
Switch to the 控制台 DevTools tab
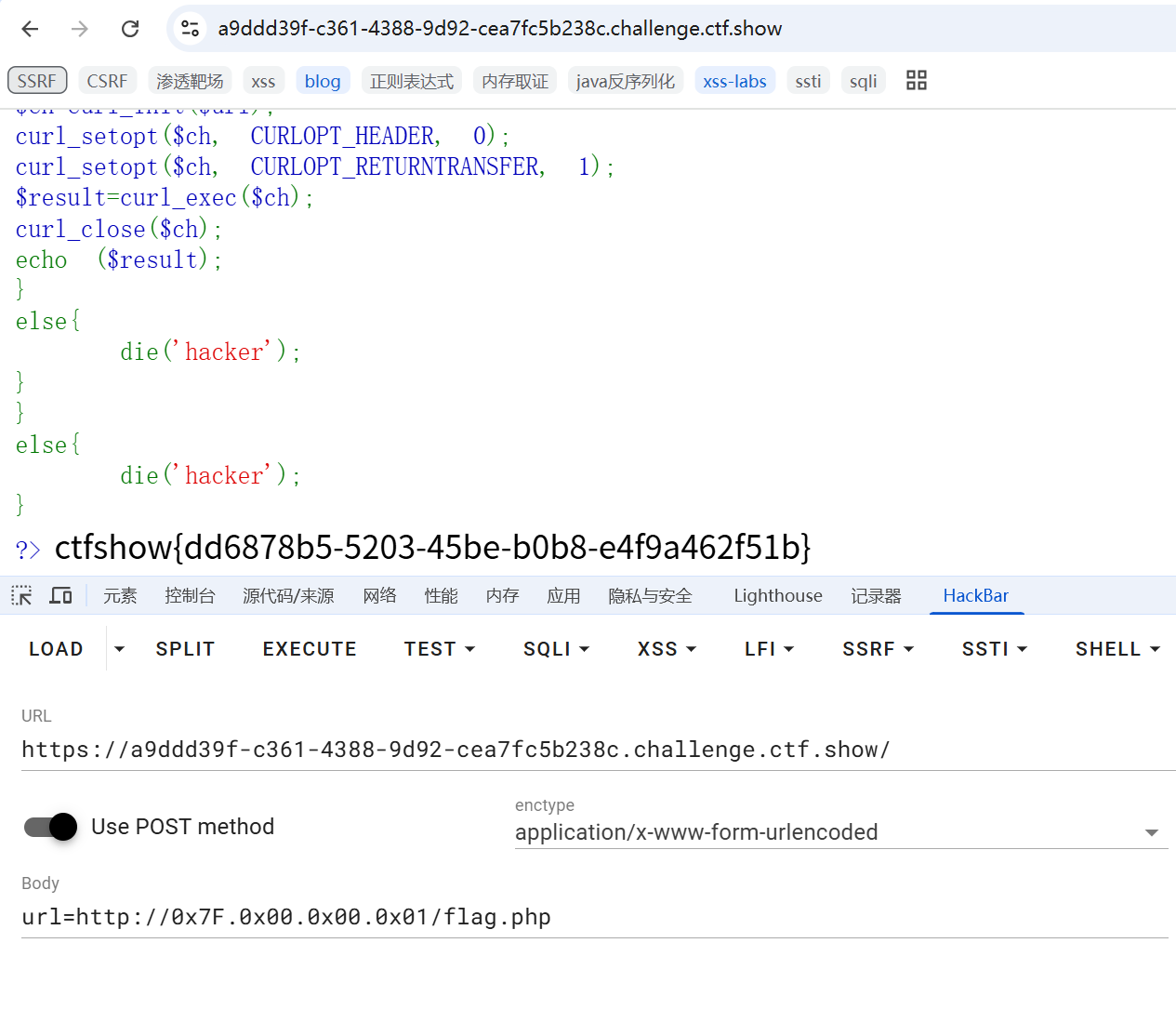pos(190,595)
